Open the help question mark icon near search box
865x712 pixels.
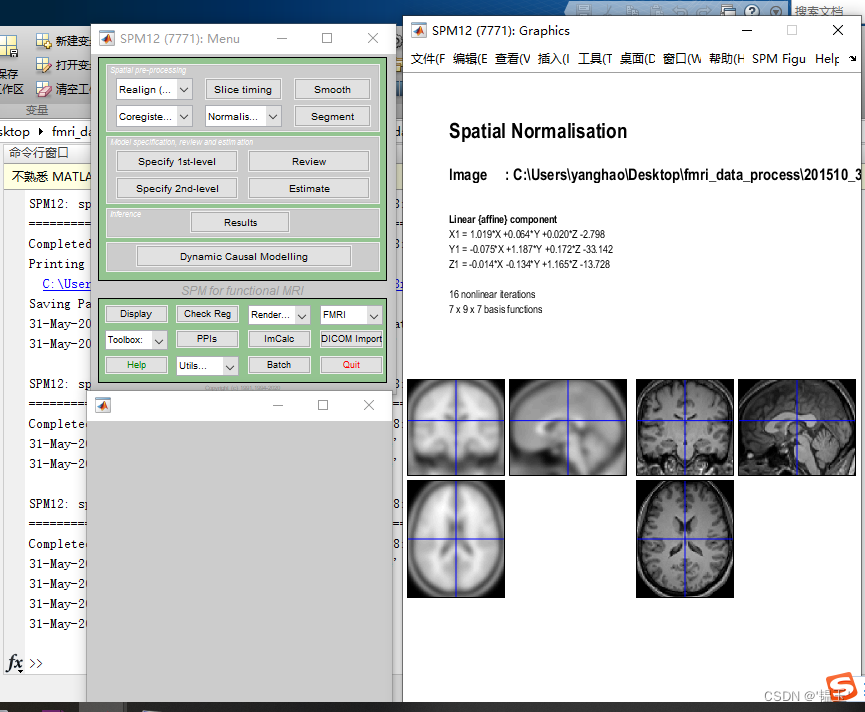click(751, 9)
